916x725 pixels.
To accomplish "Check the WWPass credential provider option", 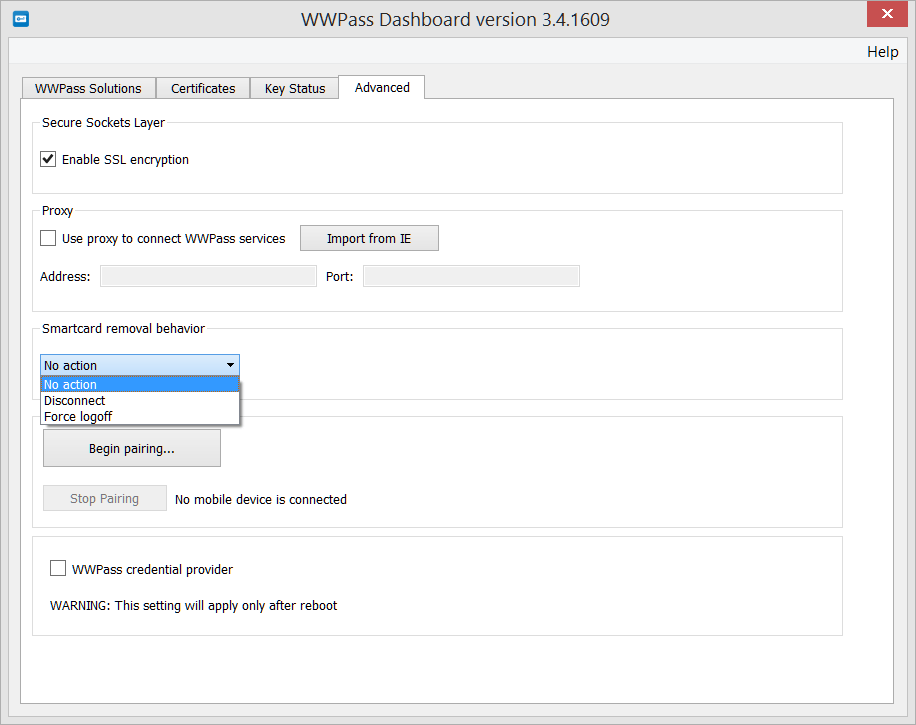I will [x=58, y=567].
